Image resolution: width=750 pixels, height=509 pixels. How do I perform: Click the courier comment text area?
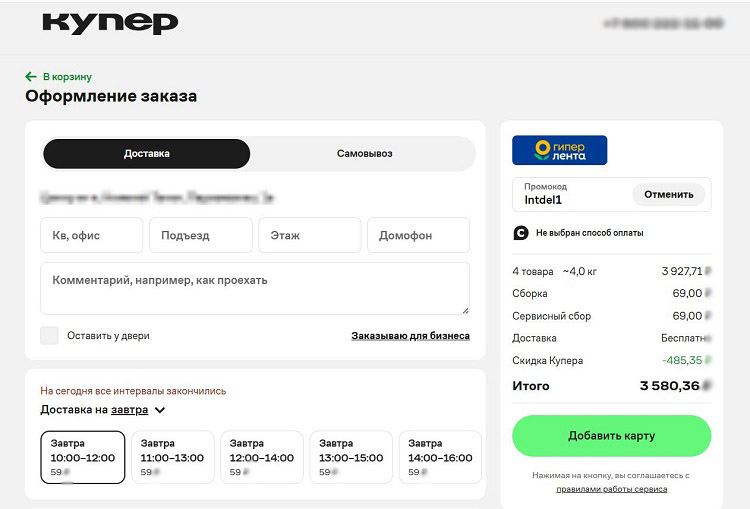pos(255,288)
